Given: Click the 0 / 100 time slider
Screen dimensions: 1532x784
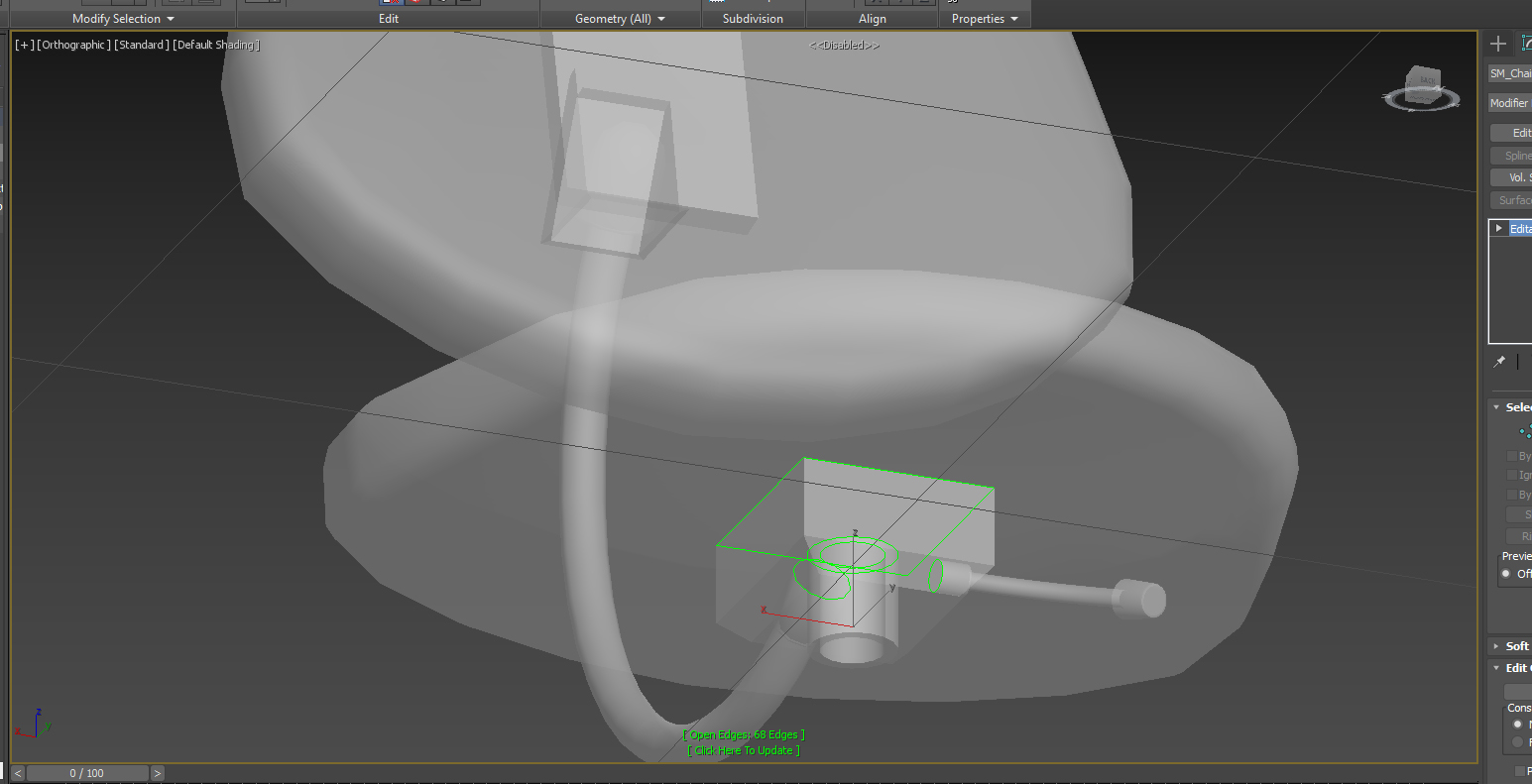Looking at the screenshot, I should [86, 773].
